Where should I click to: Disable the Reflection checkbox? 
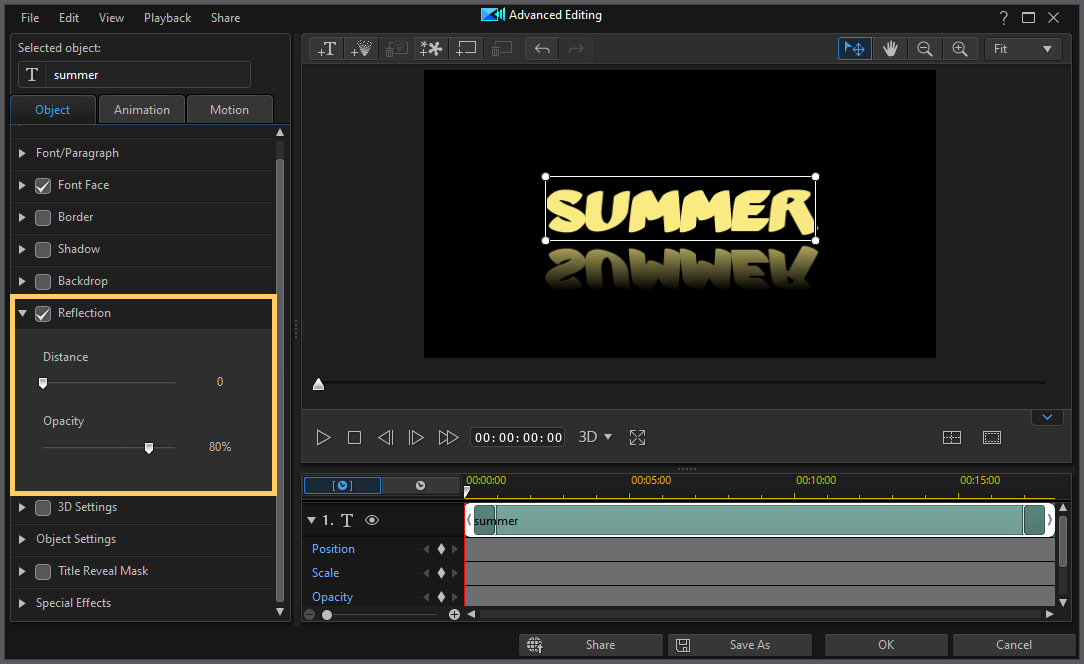click(x=42, y=313)
